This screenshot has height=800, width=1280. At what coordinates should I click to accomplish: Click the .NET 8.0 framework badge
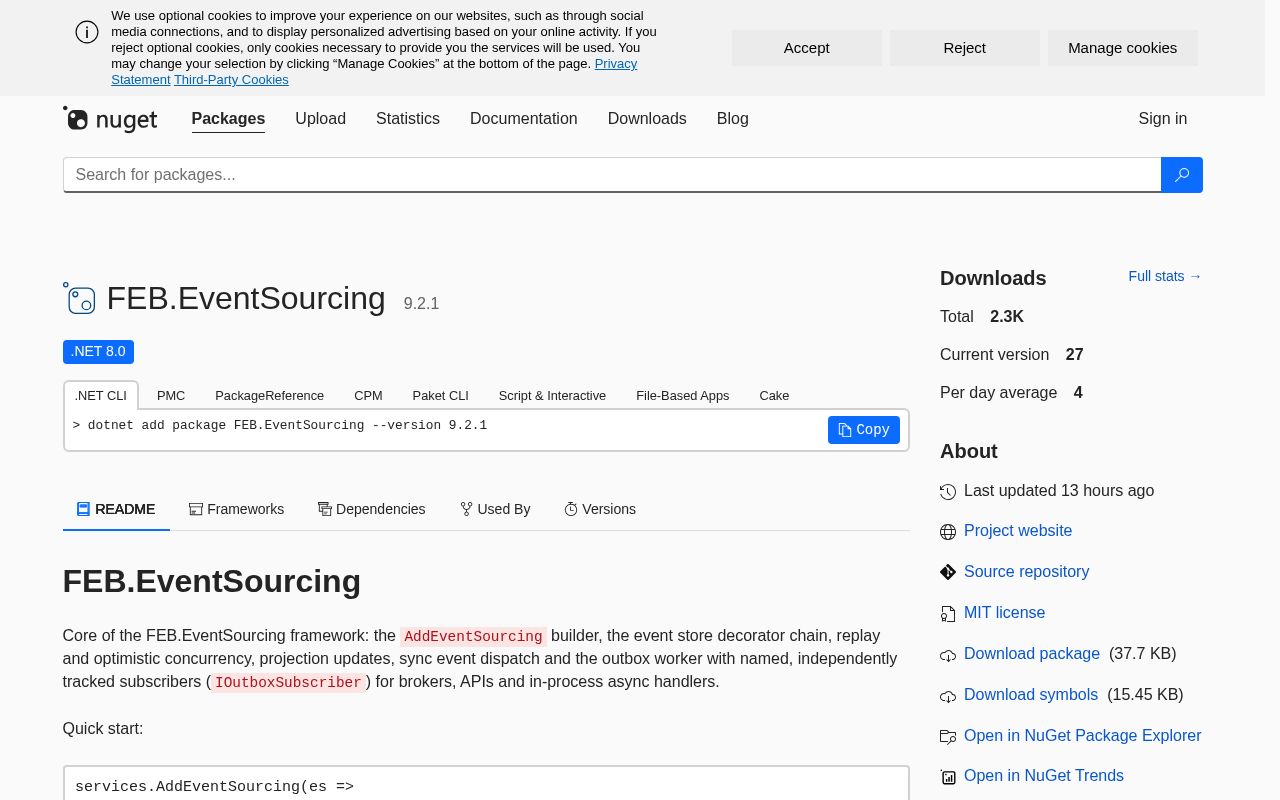(x=98, y=352)
